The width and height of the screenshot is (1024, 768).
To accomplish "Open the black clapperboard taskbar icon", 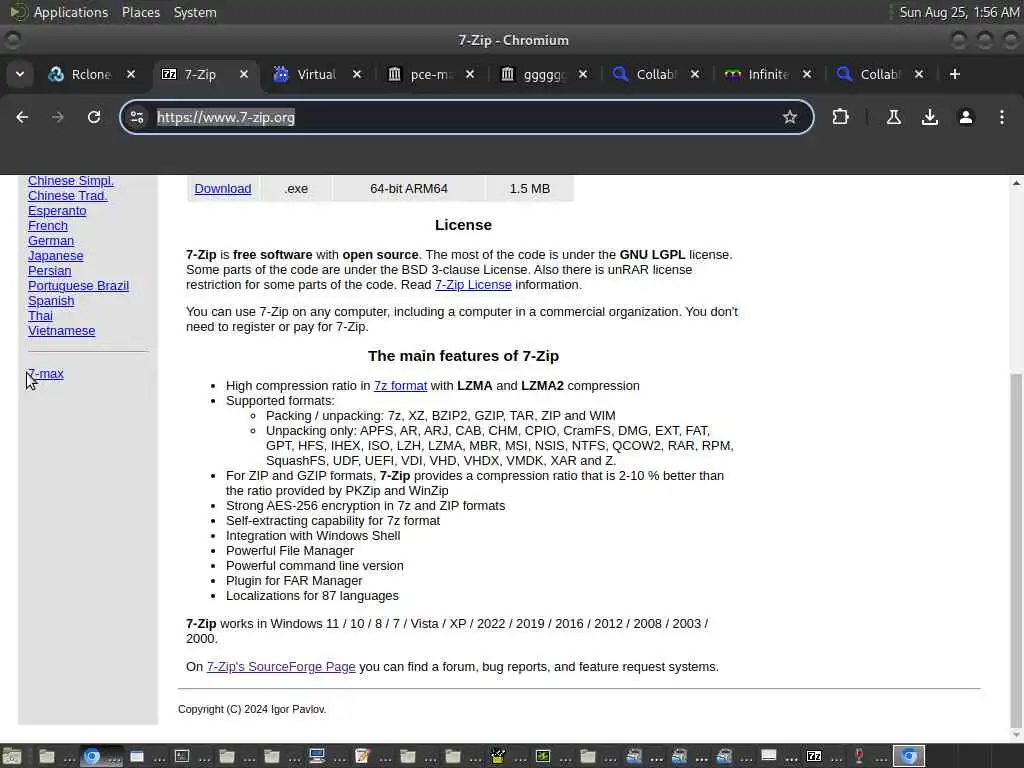I will (498, 756).
